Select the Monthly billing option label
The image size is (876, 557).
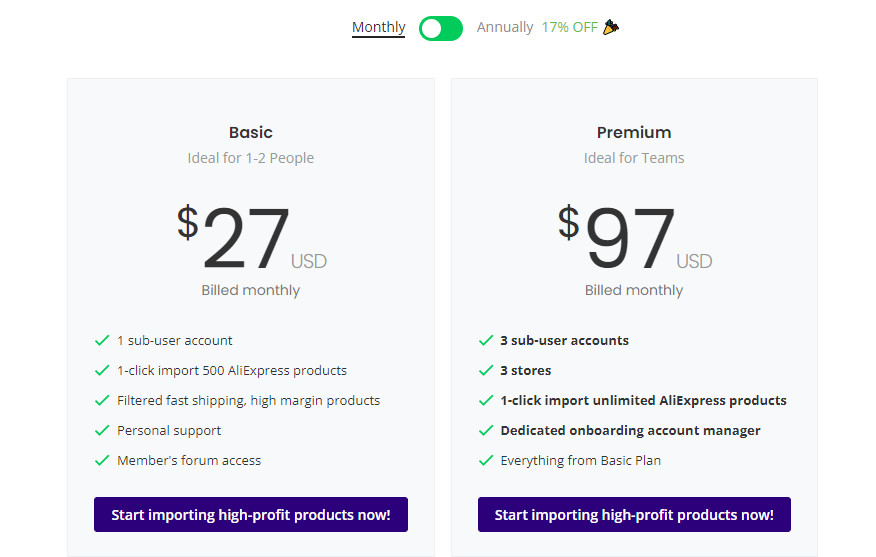click(378, 27)
